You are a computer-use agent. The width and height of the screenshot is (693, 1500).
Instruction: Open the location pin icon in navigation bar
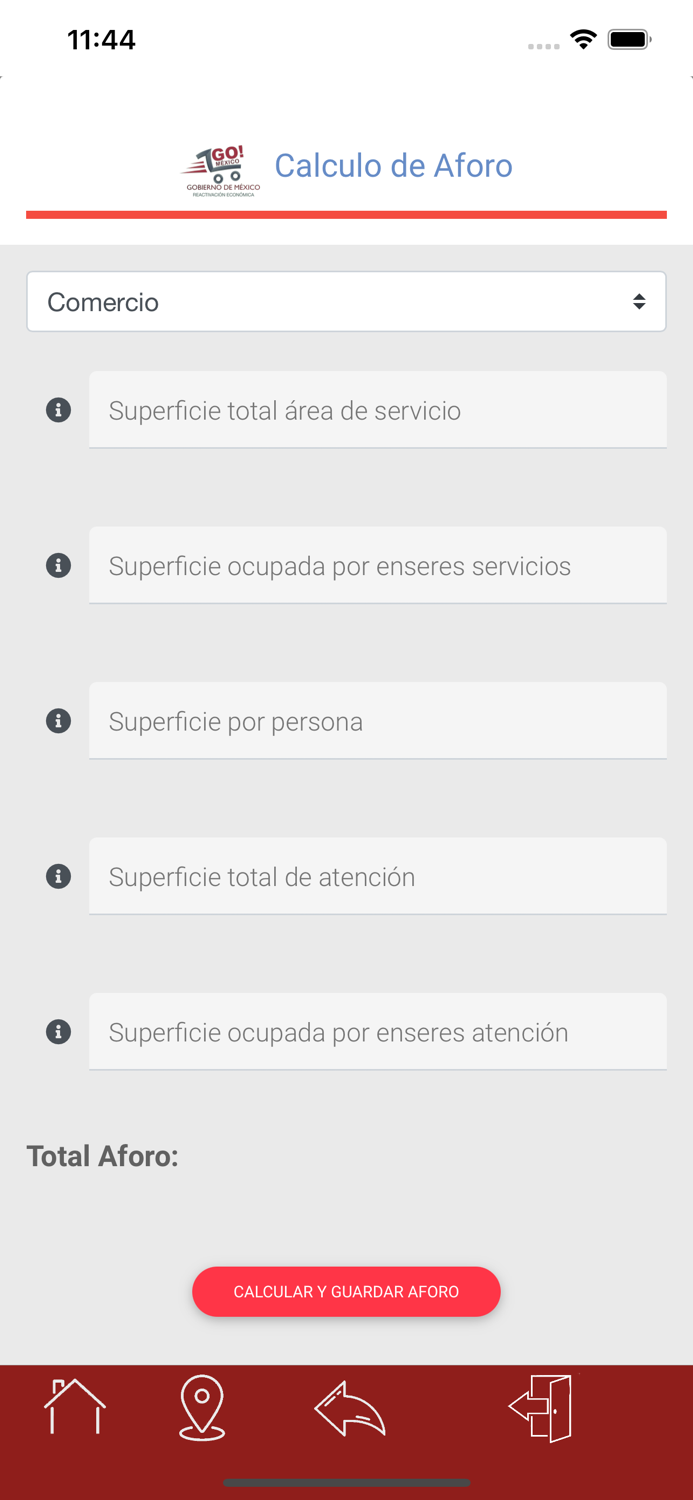tap(202, 1407)
